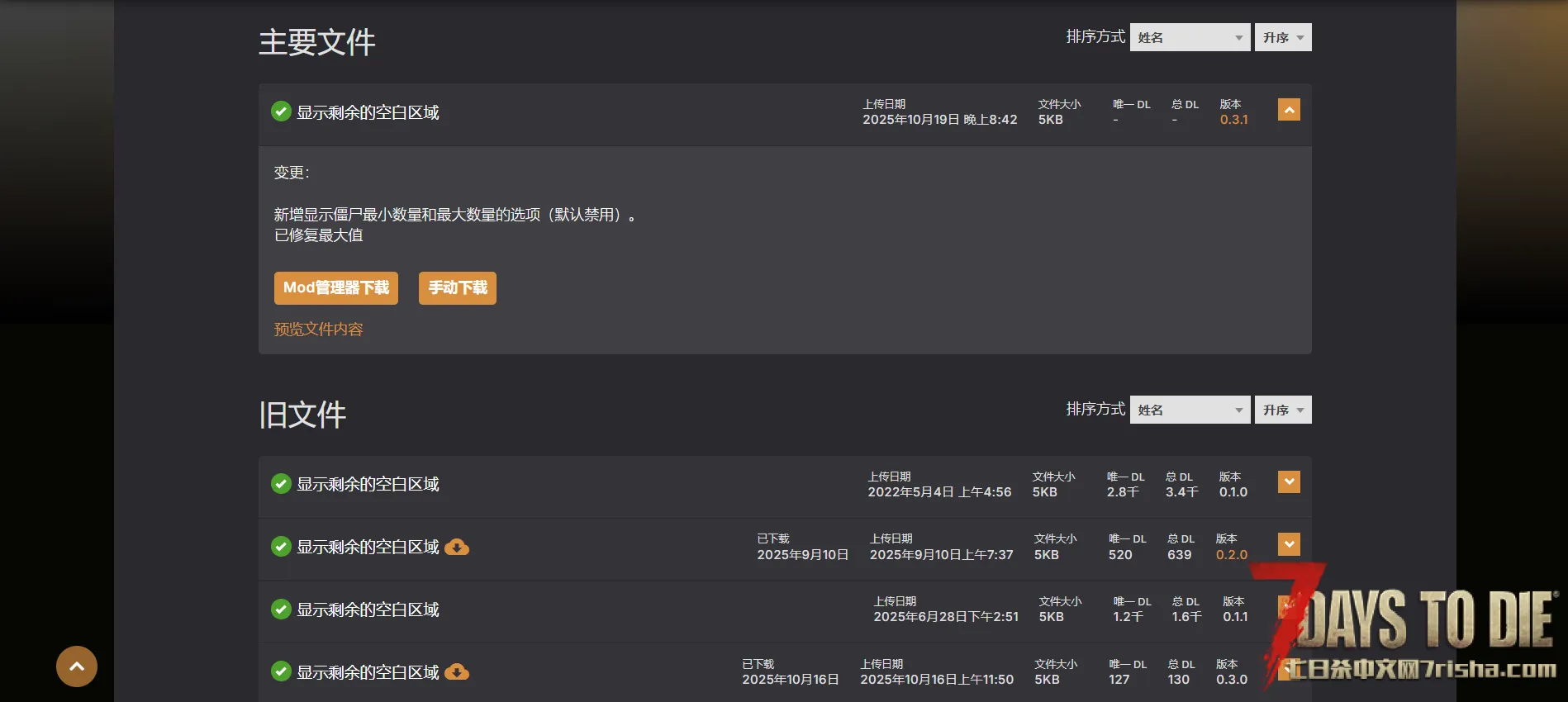Expand the version 0.1.0 old file row

[x=1289, y=482]
